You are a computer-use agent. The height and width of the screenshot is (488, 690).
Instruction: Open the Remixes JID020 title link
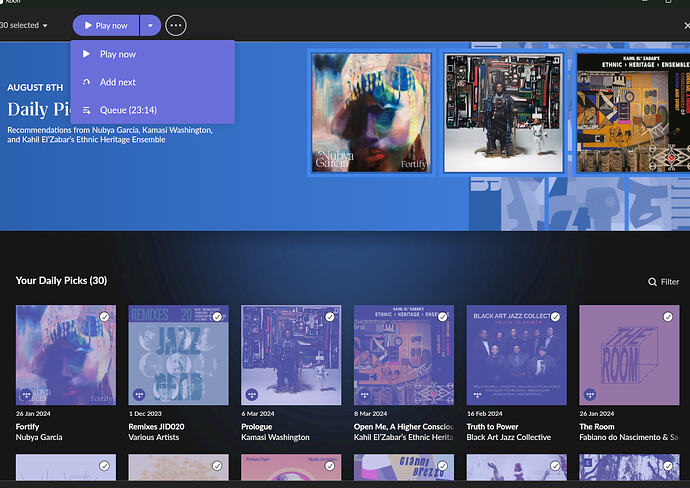(156, 426)
